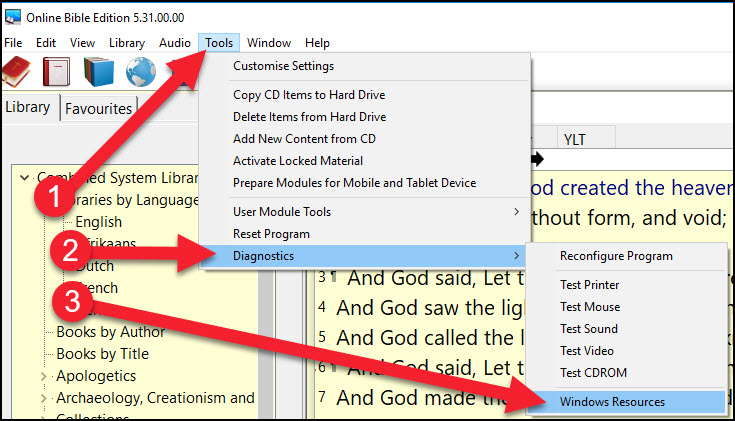Select Apologetics in the library tree
This screenshot has height=421, width=735.
(x=96, y=376)
